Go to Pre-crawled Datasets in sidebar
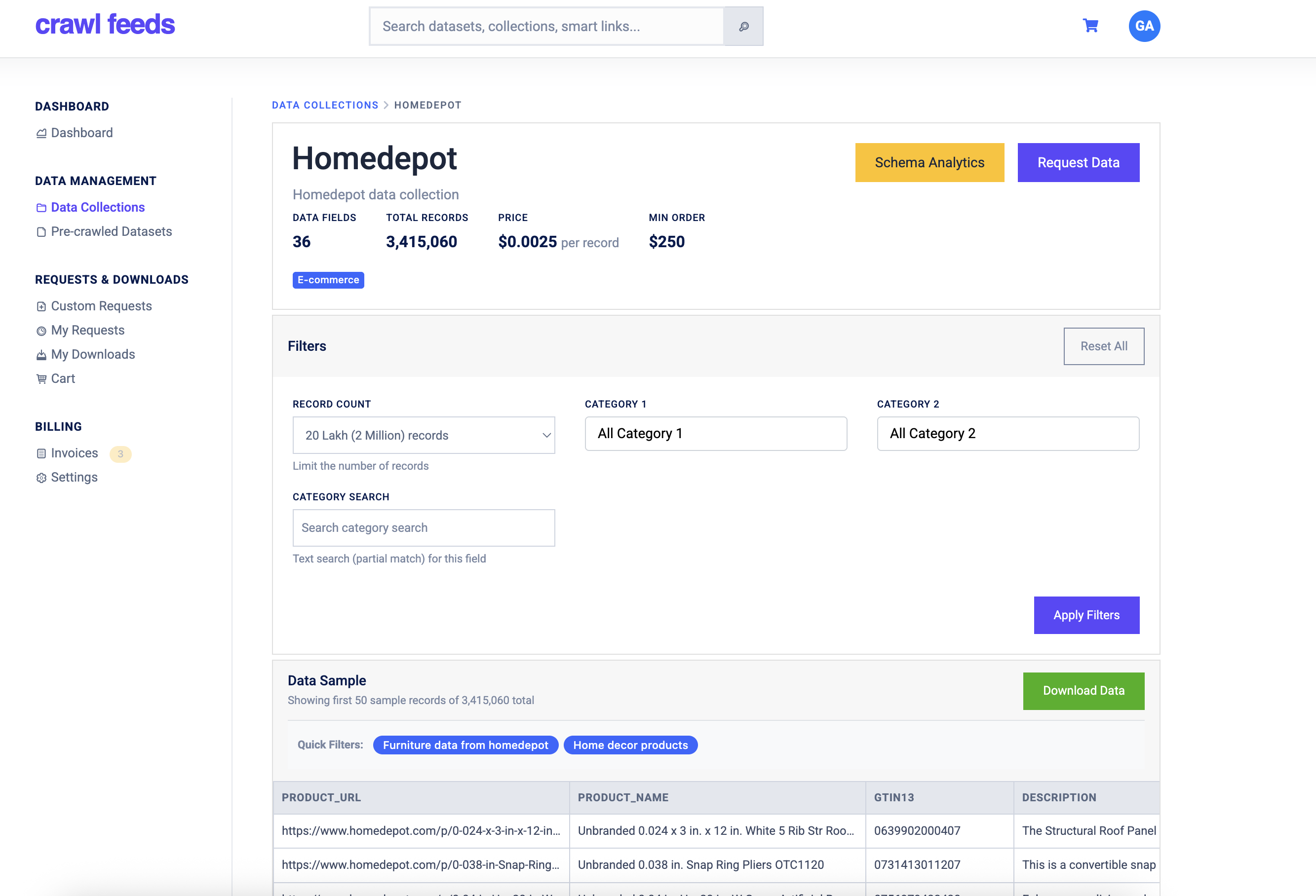The height and width of the screenshot is (896, 1316). point(111,231)
